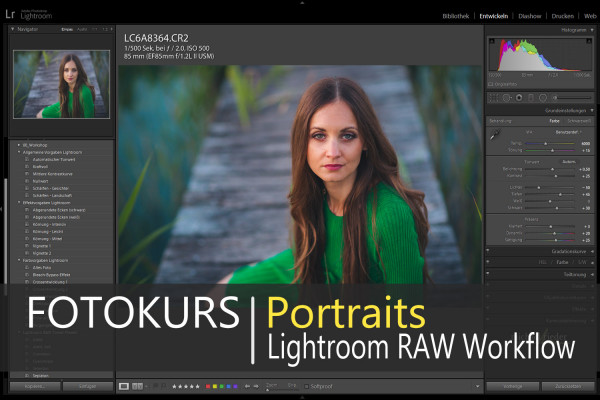Screen dimensions: 600x400
Task: Apply the Kraftvoll preset
Action: coord(40,167)
